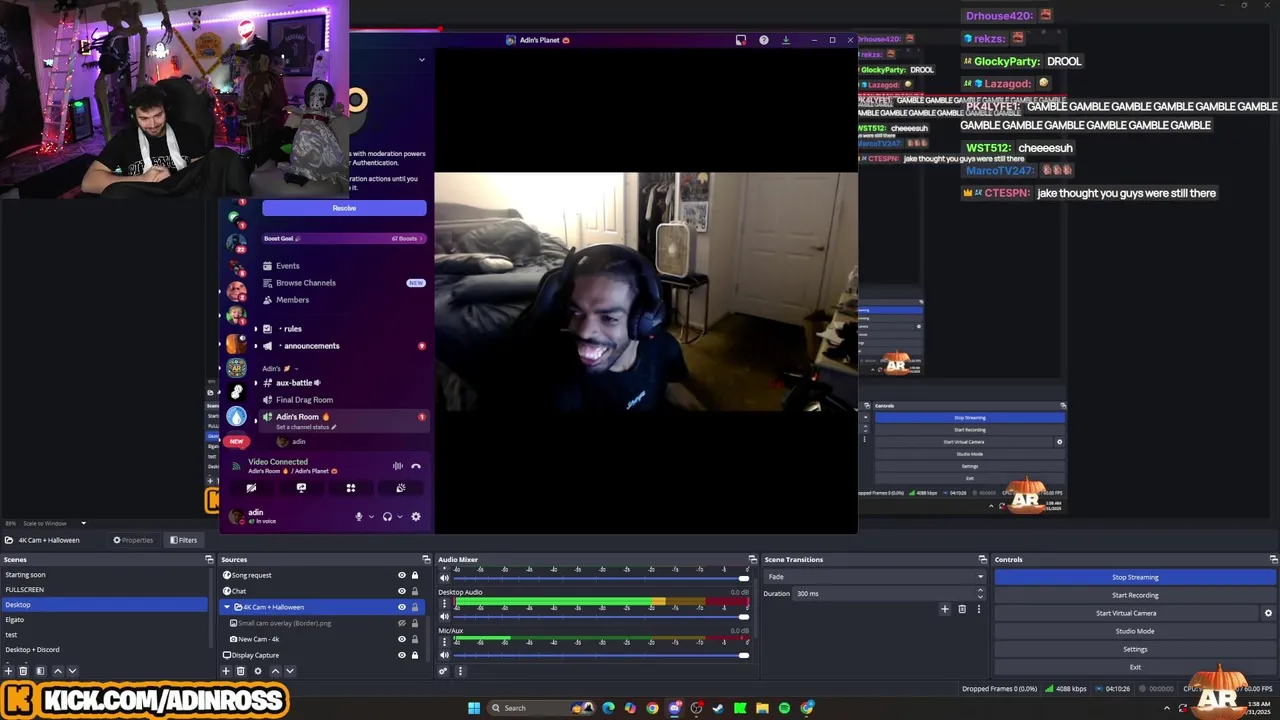Open scene filters icon in Scenes toolbar

(x=40, y=671)
